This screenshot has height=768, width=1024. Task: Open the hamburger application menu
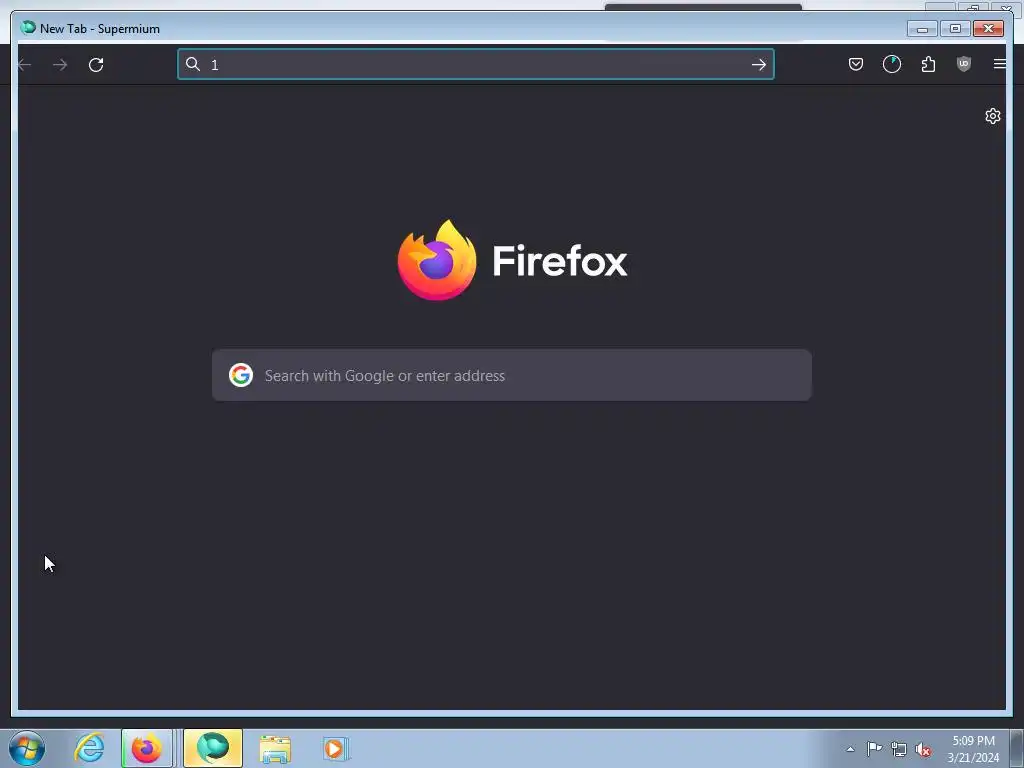tap(999, 64)
